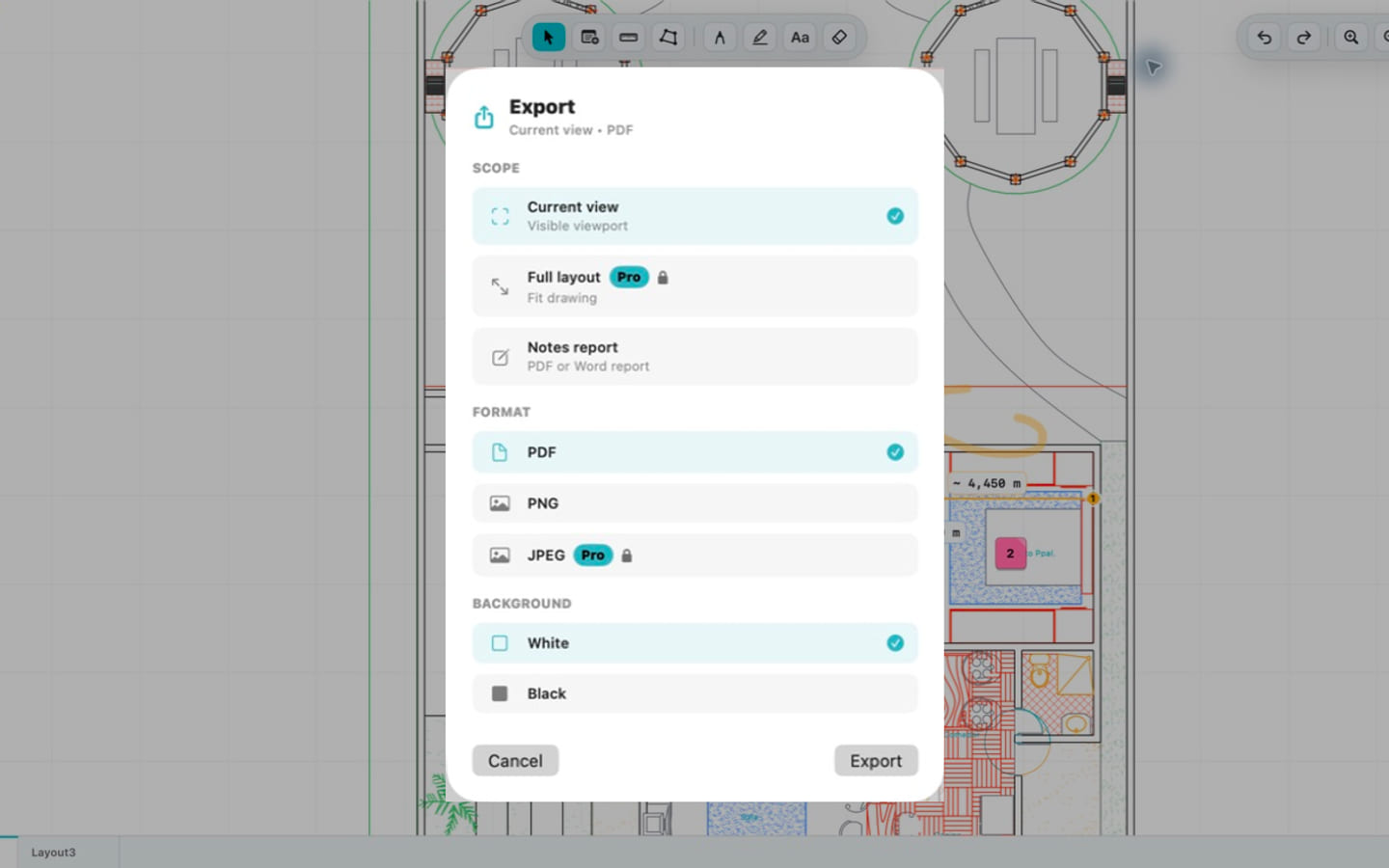
Task: Open the Layout3 tab
Action: point(53,853)
